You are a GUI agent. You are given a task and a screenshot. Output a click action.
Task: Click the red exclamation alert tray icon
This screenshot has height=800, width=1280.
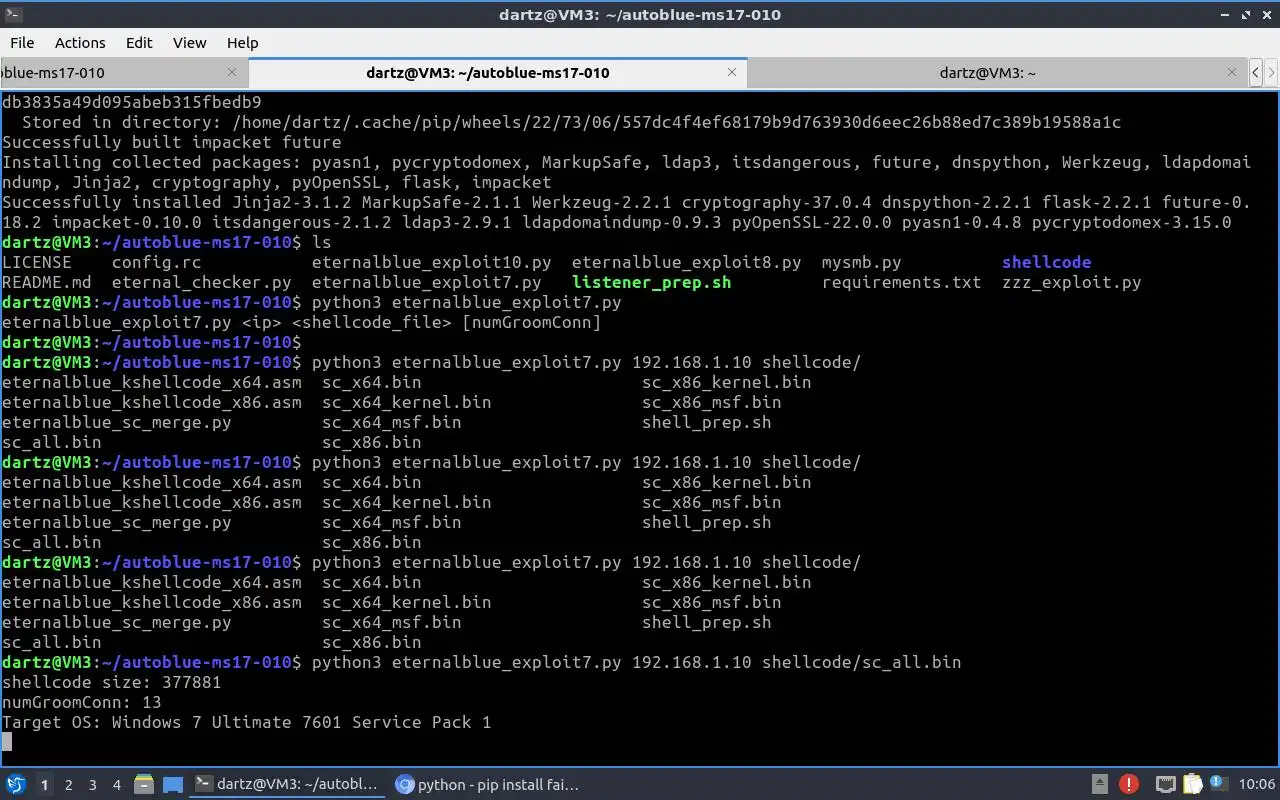1129,785
